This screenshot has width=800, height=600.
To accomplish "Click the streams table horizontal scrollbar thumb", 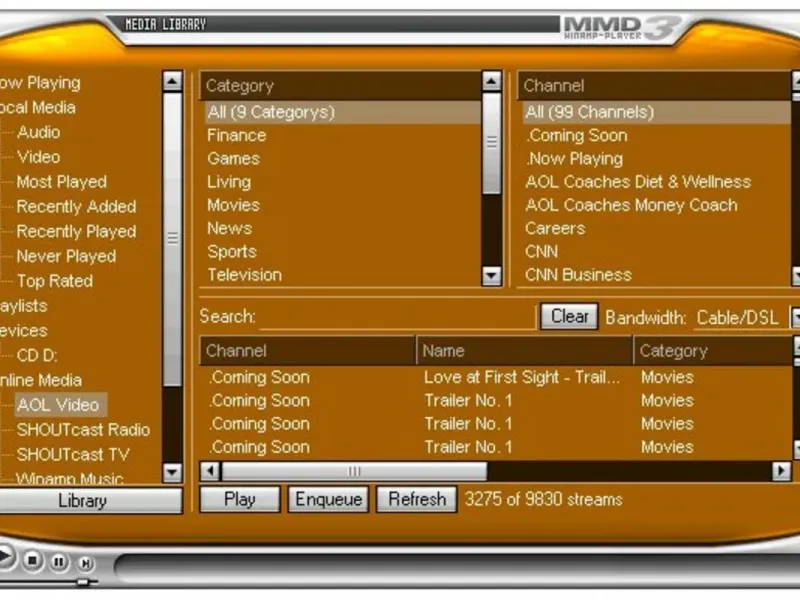I will coord(354,471).
